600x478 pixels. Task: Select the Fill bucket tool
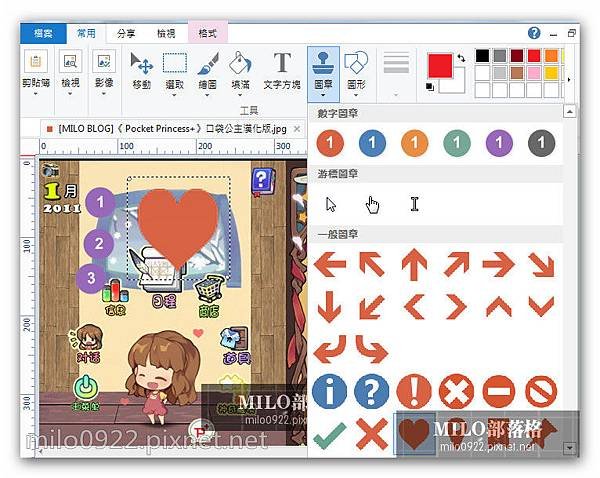[x=240, y=71]
